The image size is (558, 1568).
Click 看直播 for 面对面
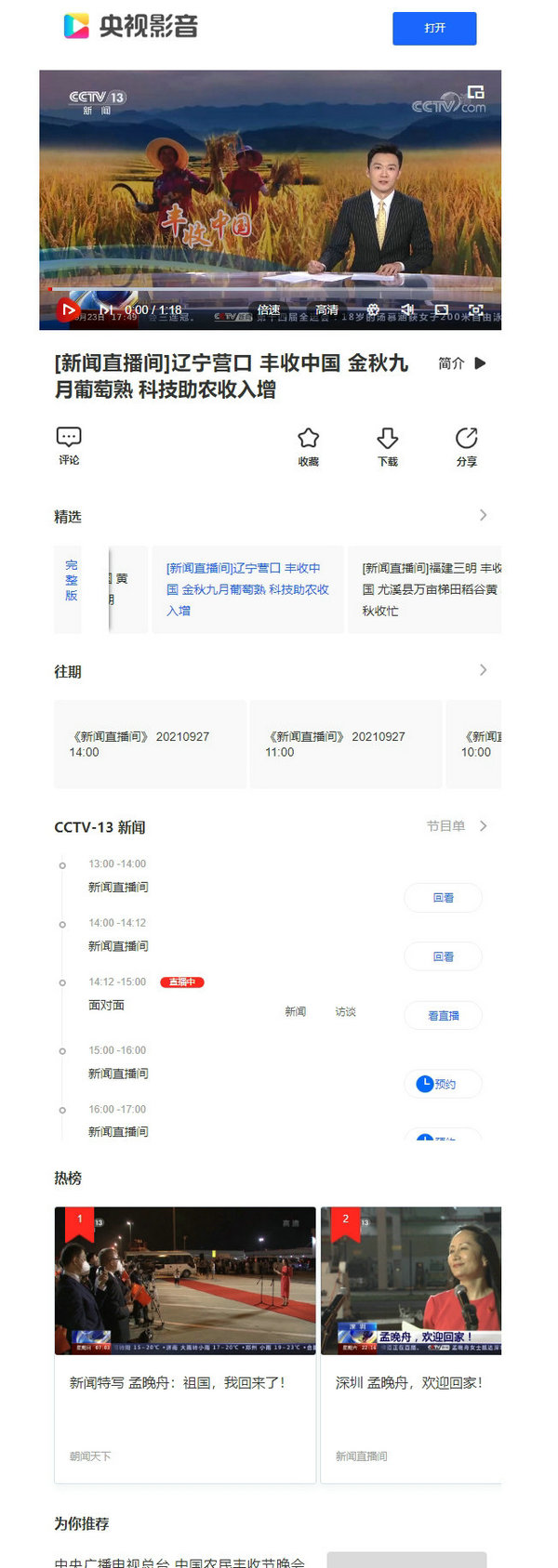coord(443,1015)
